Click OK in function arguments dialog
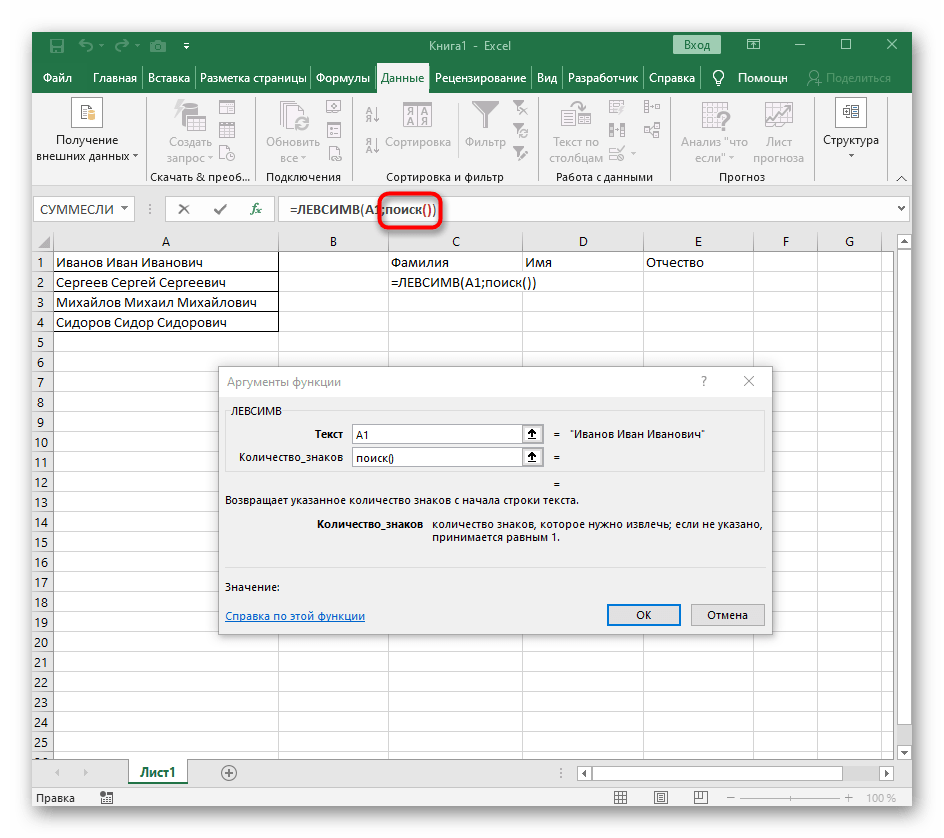 pos(644,615)
